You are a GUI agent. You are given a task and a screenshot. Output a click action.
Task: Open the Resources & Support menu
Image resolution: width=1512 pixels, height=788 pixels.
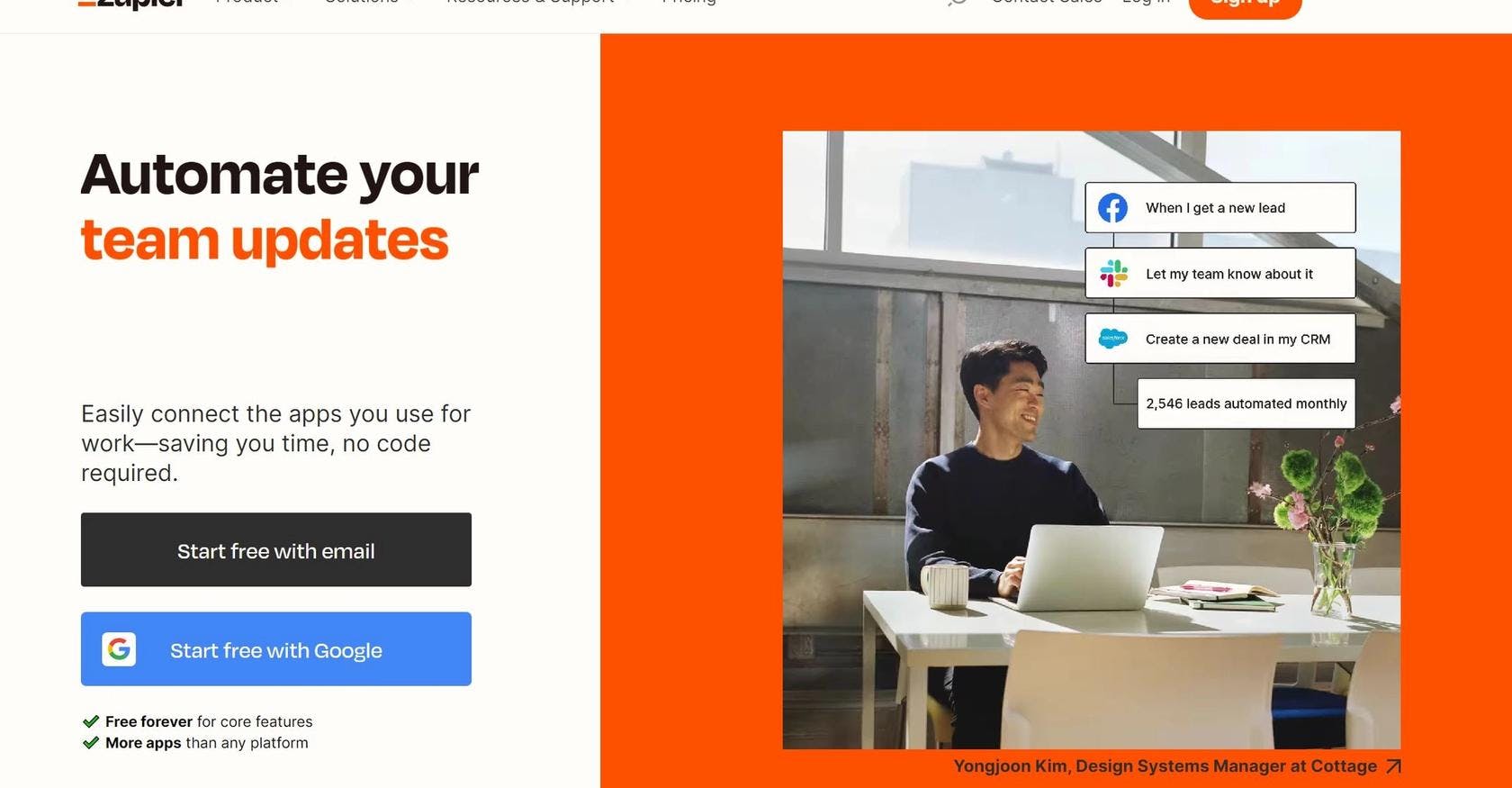click(x=538, y=2)
